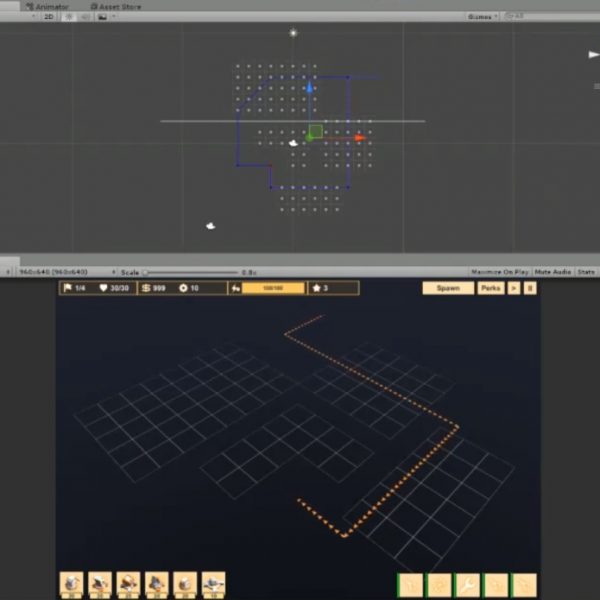Screen dimensions: 600x600
Task: Click the last ability icon bottom right
Action: [x=524, y=585]
